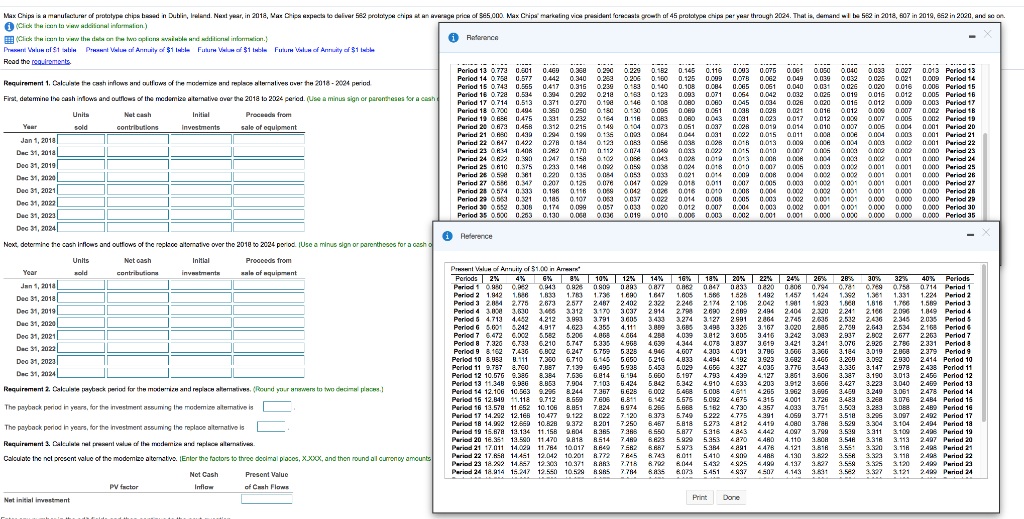
Task: Select Units sold field for Jan 1, 2018 modernize row
Action: point(82,140)
